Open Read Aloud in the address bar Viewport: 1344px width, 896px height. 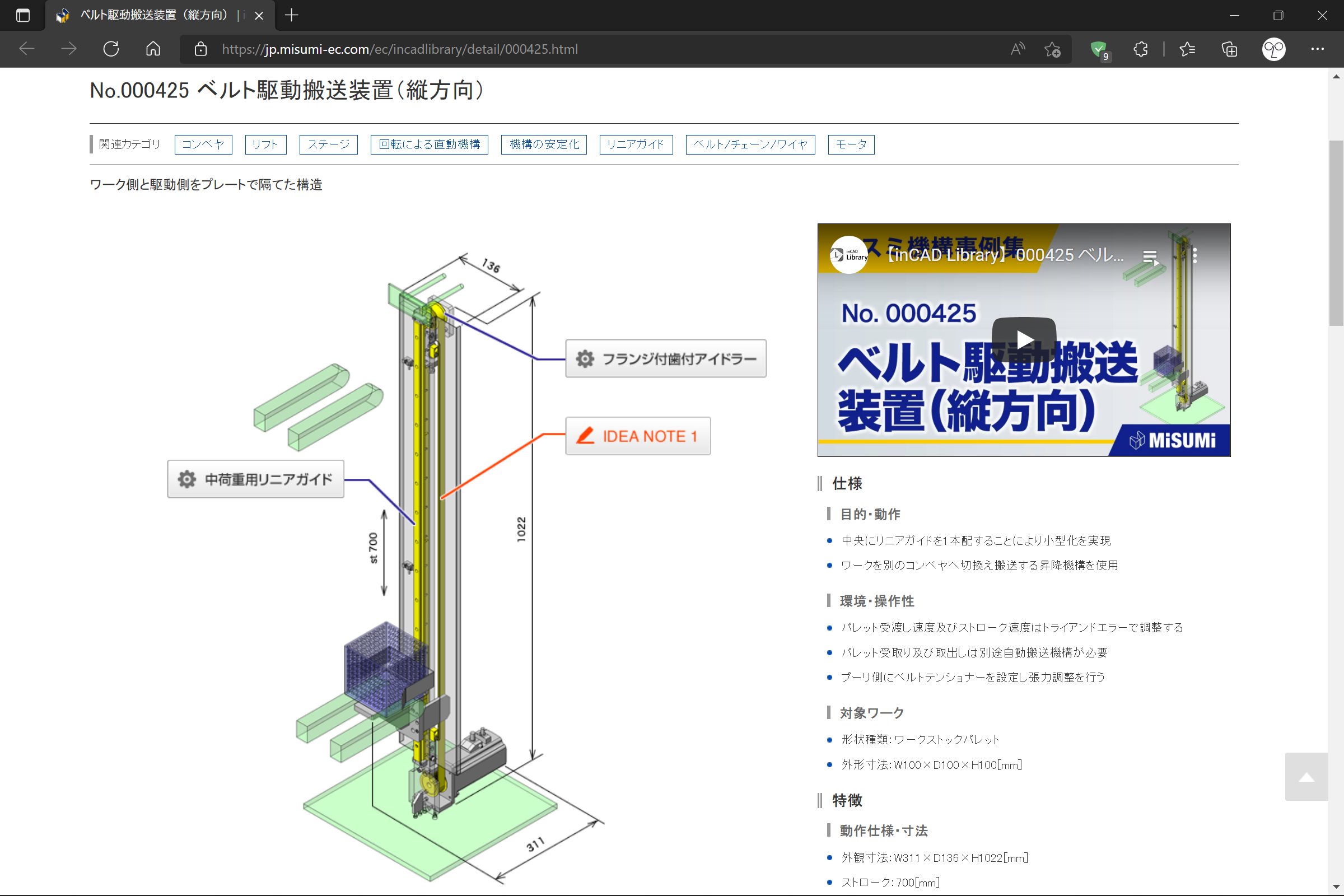[1018, 49]
